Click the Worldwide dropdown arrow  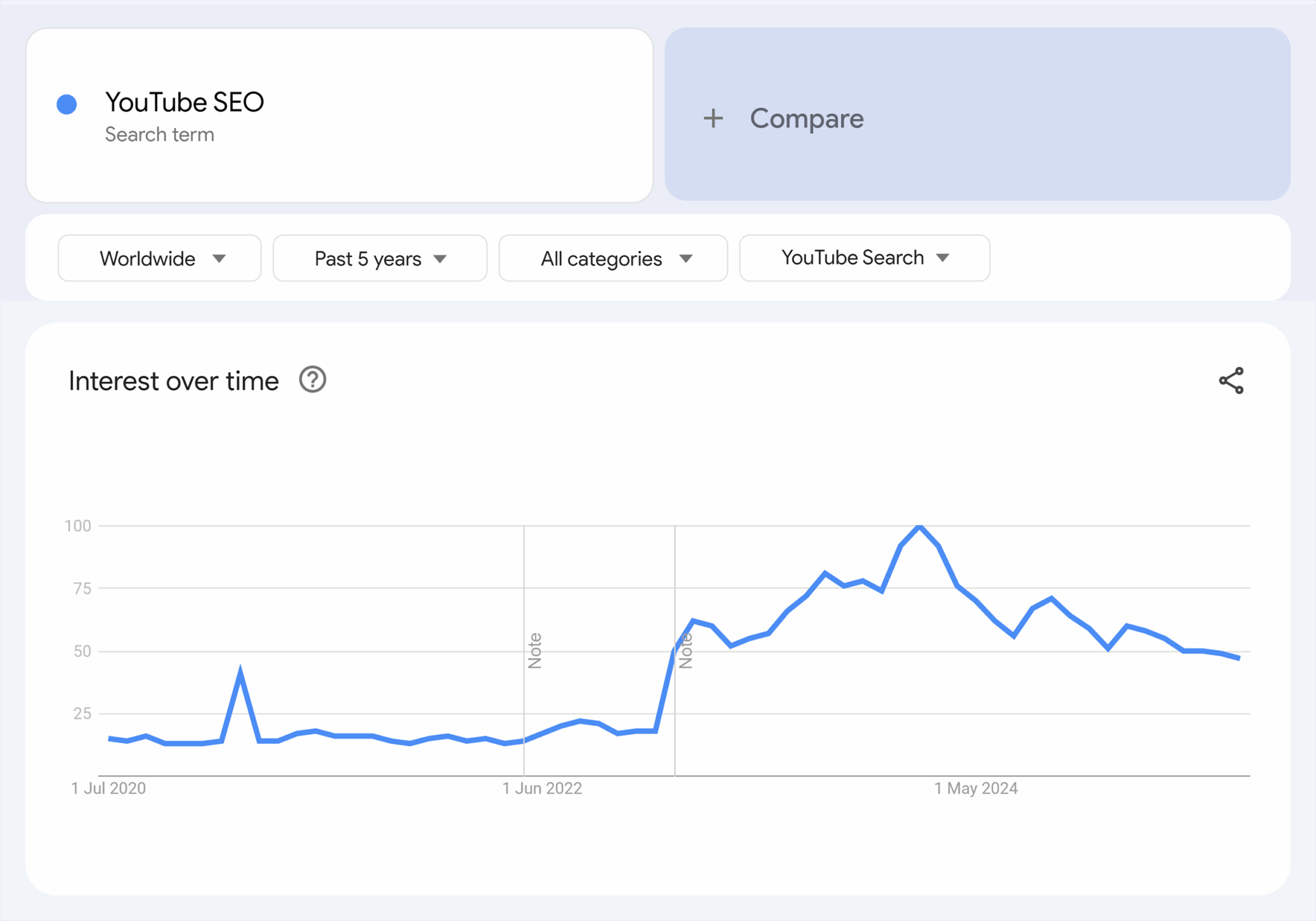click(219, 258)
